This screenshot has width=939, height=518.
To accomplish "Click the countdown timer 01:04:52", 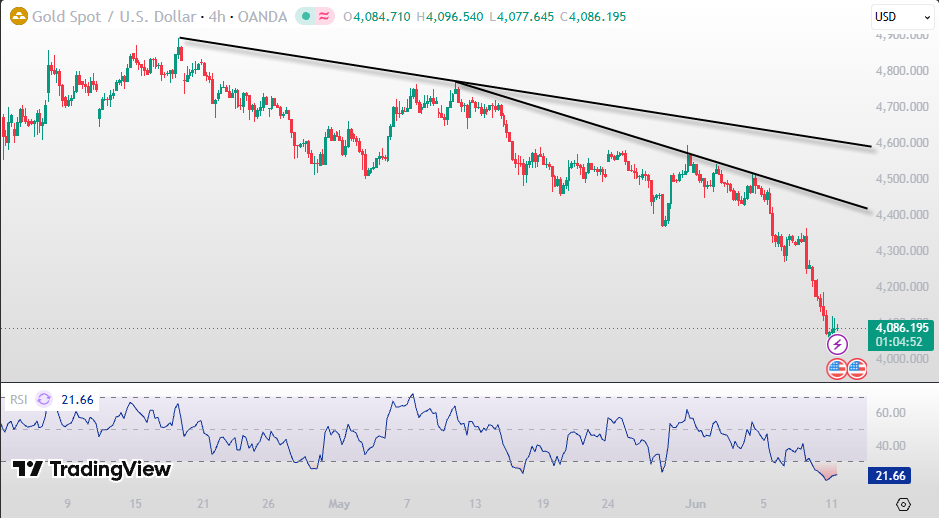I will 899,342.
